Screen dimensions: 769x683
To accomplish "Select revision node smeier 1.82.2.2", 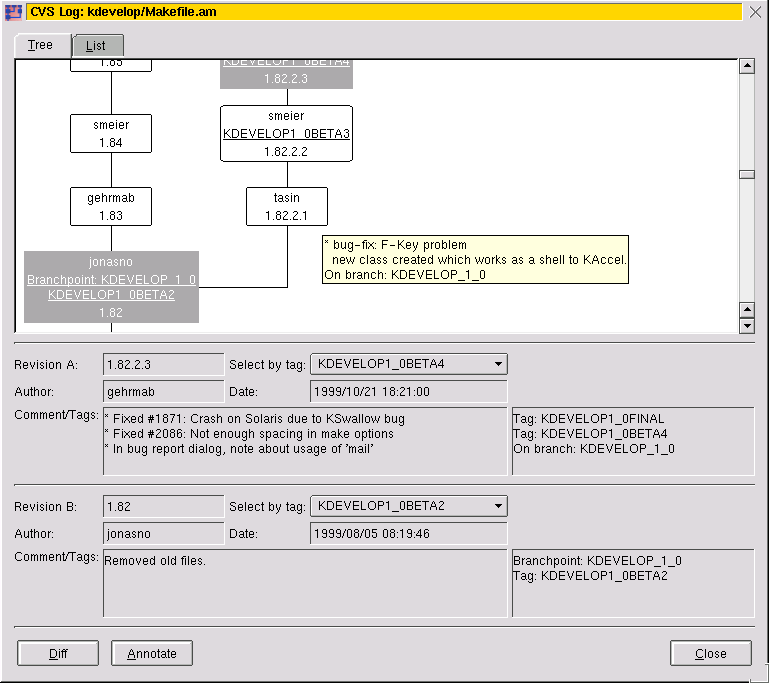I will (x=286, y=133).
